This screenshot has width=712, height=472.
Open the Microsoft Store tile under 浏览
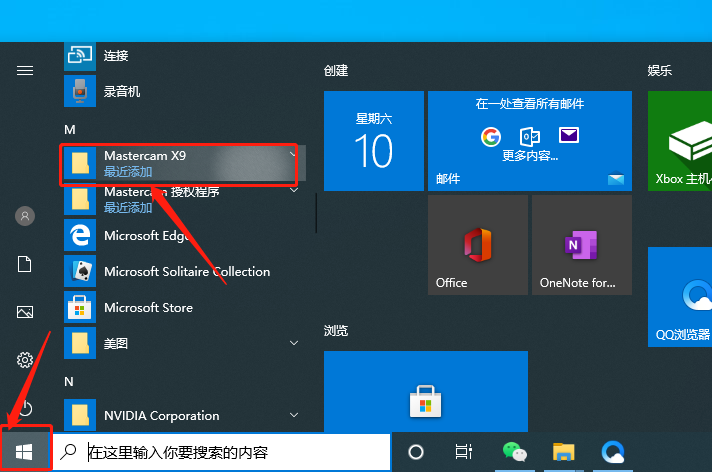tap(426, 391)
